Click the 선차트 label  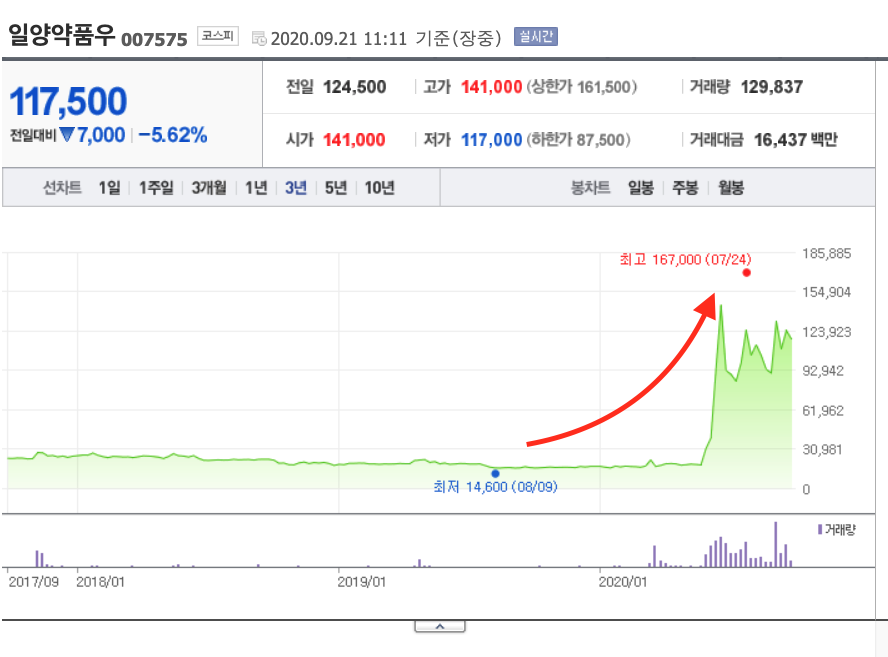tap(62, 187)
